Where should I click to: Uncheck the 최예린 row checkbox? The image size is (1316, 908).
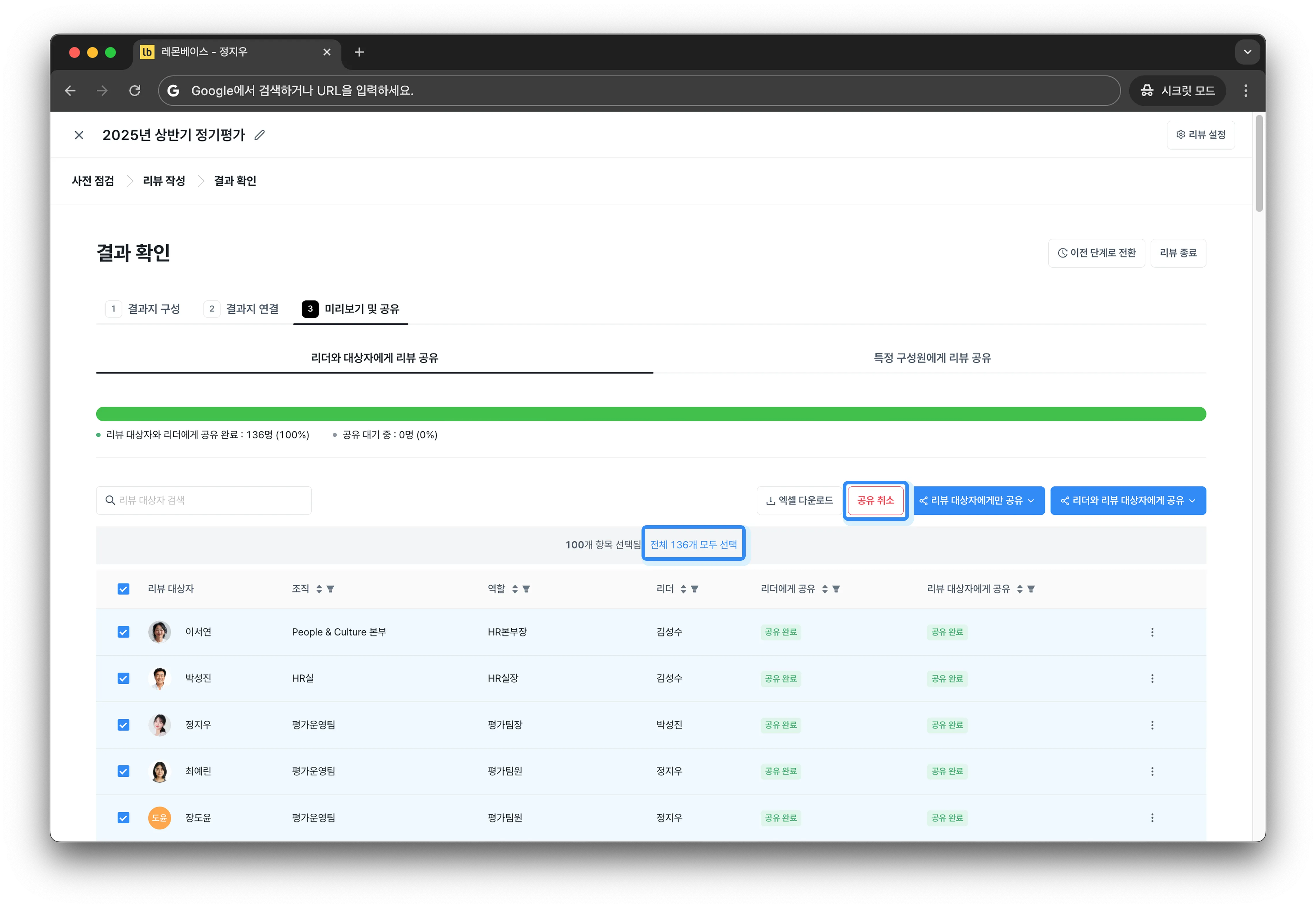[124, 771]
